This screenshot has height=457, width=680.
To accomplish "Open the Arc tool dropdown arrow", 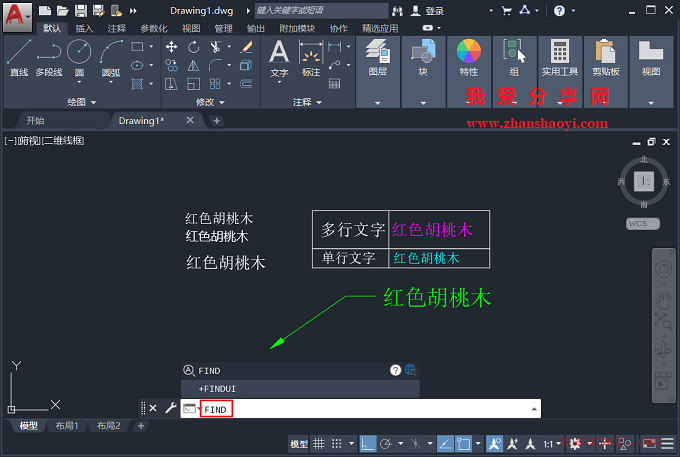I will (x=111, y=82).
